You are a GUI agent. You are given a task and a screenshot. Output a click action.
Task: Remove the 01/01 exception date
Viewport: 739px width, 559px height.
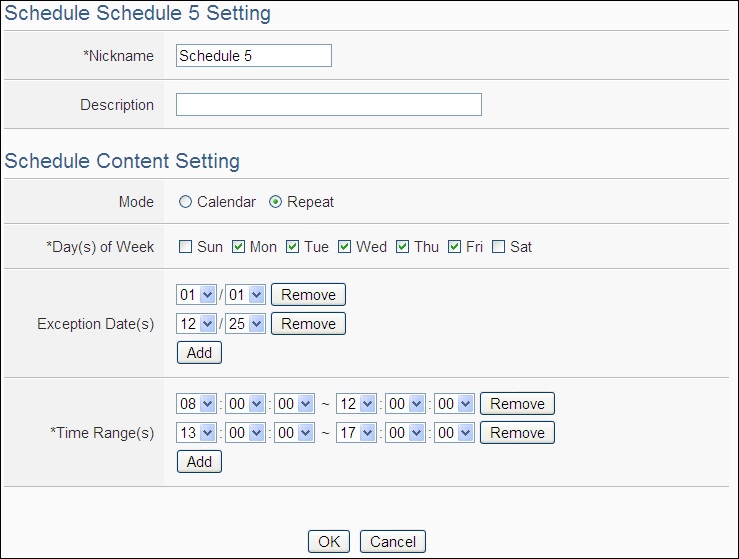tap(308, 295)
